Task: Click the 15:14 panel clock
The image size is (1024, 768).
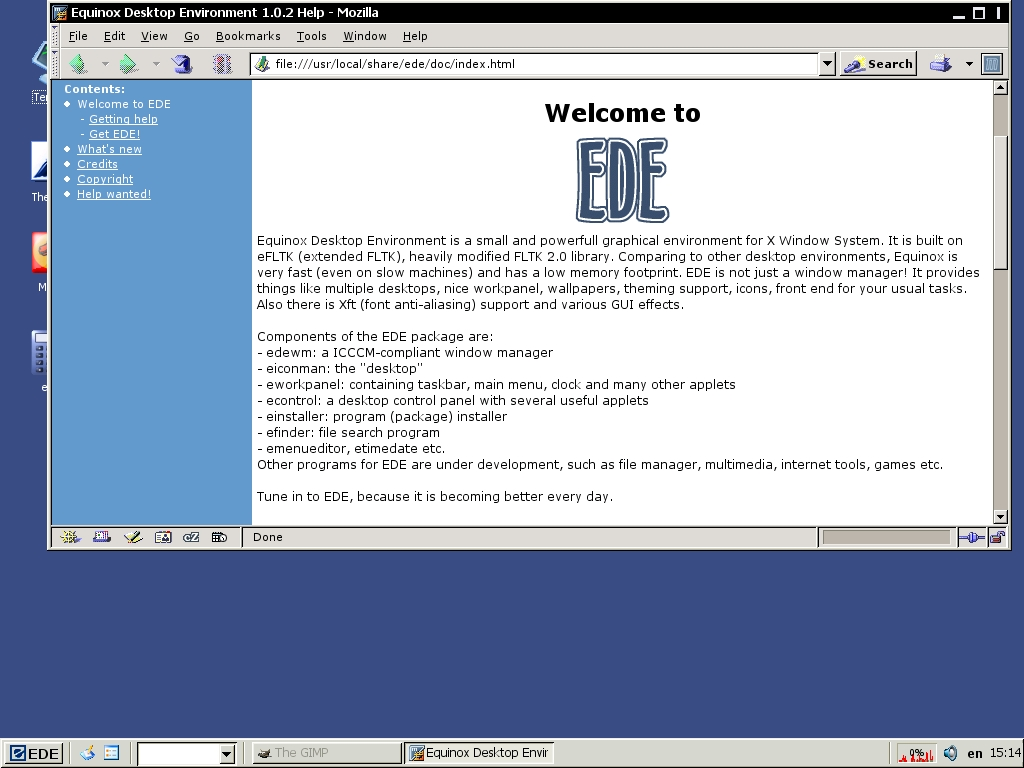Action: (x=1004, y=753)
